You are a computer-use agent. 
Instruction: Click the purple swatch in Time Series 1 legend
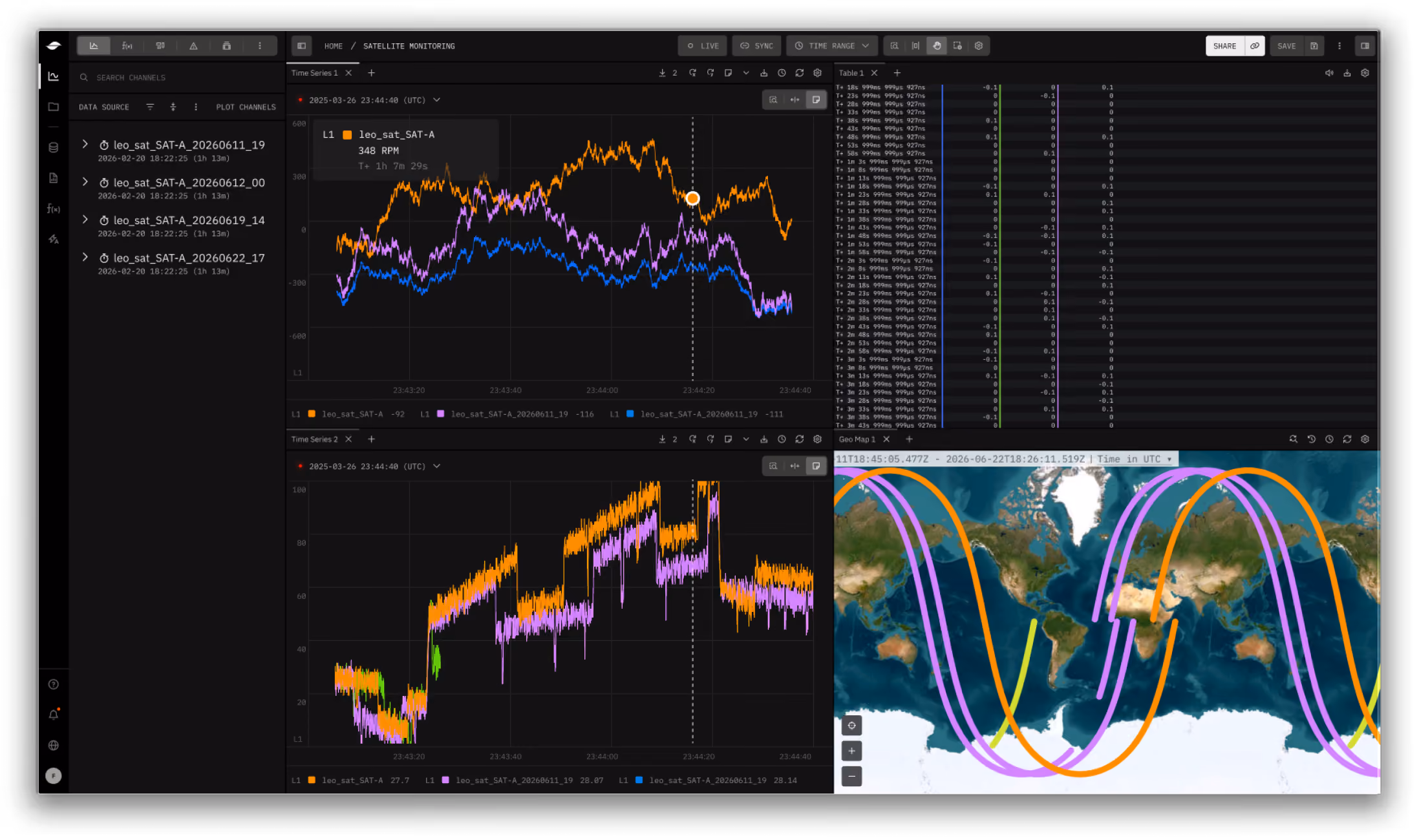(x=440, y=414)
